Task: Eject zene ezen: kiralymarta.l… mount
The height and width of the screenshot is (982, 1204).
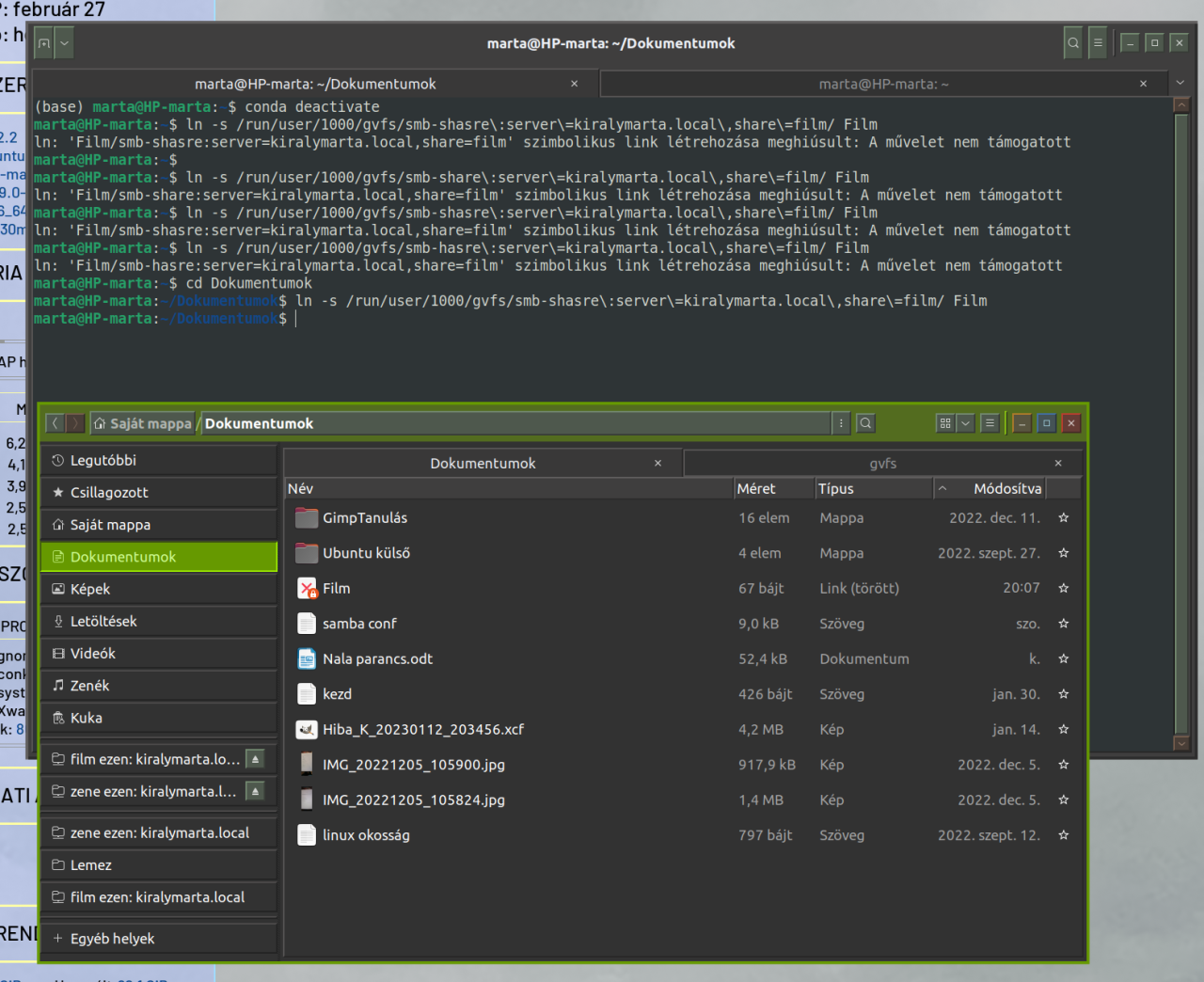Action: (x=255, y=791)
